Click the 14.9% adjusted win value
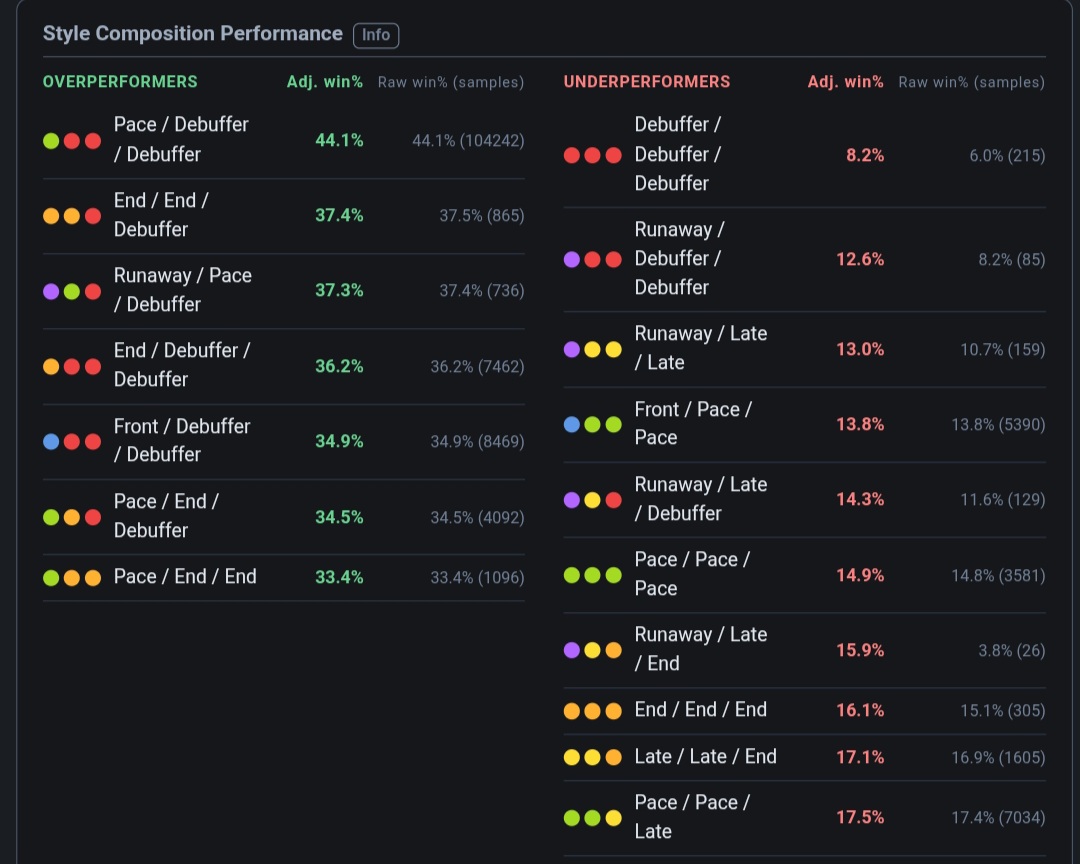 pos(860,575)
